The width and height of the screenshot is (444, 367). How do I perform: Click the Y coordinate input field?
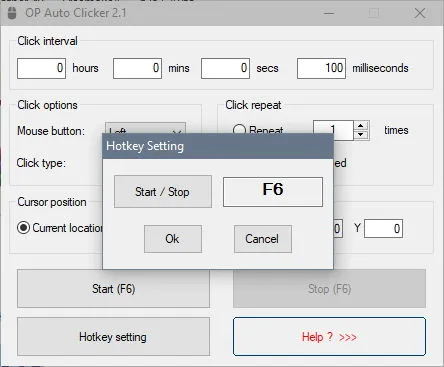click(x=383, y=229)
